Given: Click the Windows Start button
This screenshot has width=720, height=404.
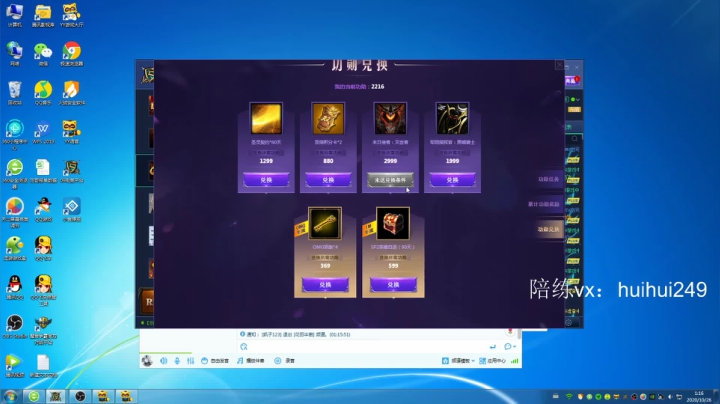Looking at the screenshot, I should click(x=10, y=396).
